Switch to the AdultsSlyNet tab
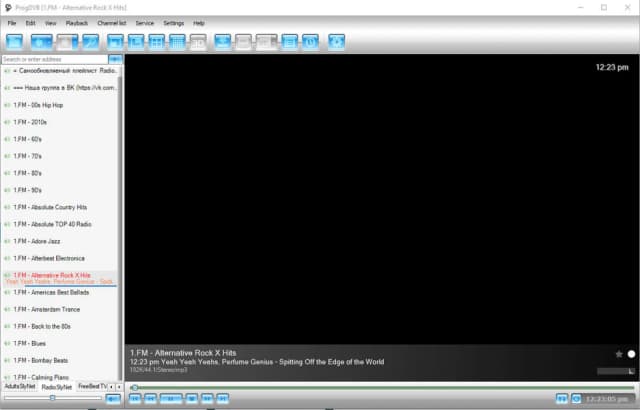Screen dimensions: 640x410 click(20, 387)
